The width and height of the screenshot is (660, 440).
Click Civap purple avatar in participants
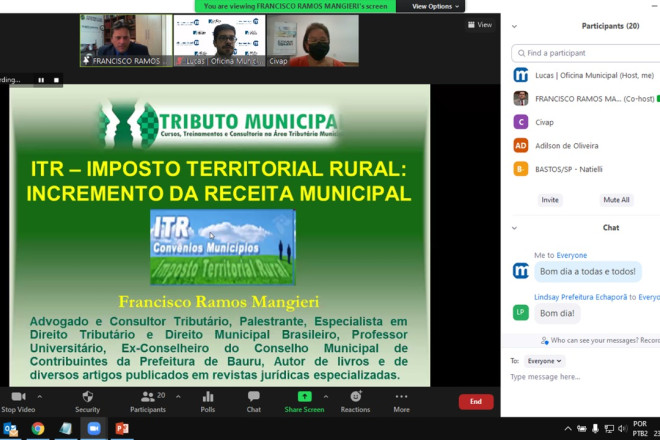(x=521, y=122)
